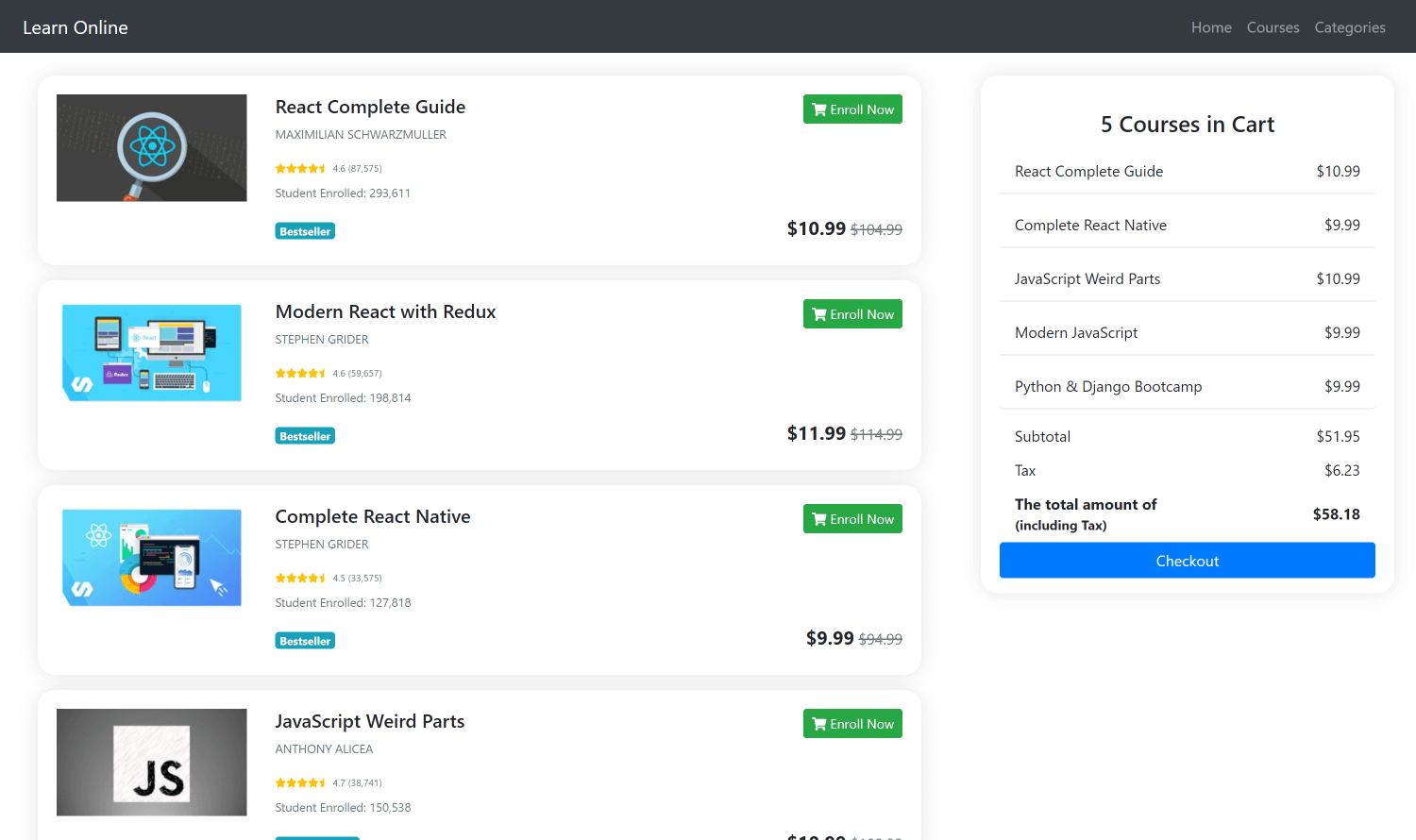Open the Home navigation link

click(1211, 27)
